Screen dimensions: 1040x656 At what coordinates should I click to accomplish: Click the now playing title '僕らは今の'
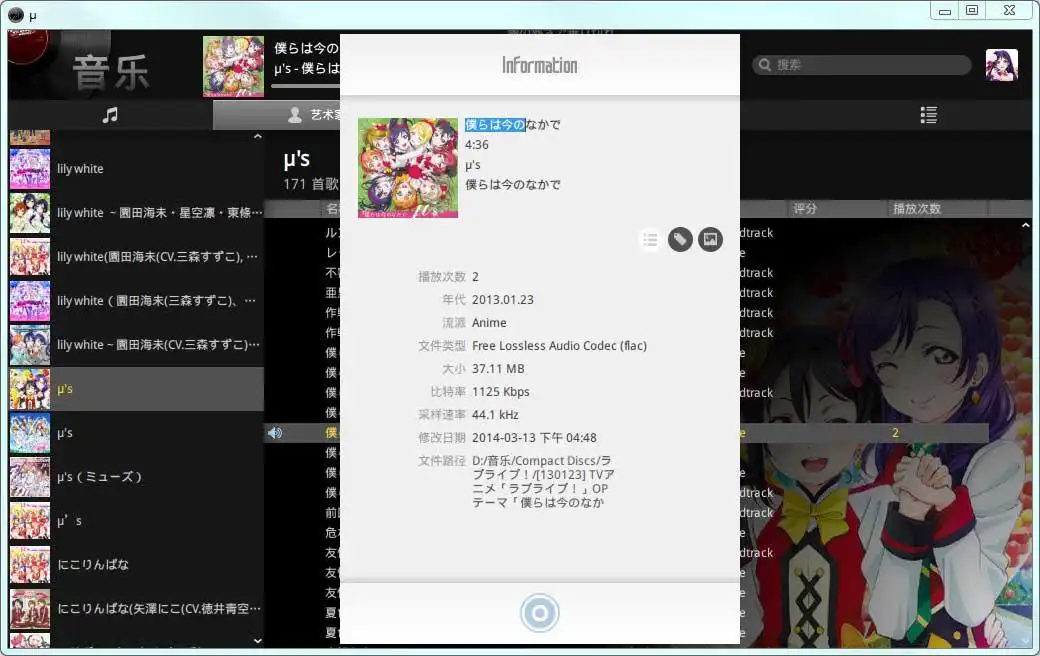click(306, 48)
